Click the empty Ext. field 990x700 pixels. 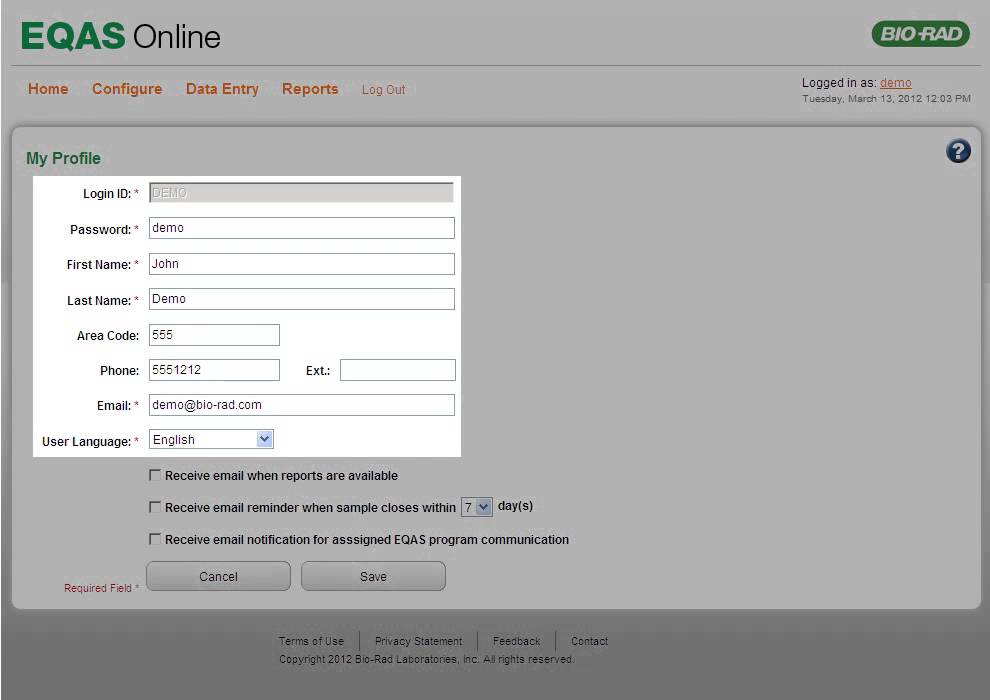[398, 370]
